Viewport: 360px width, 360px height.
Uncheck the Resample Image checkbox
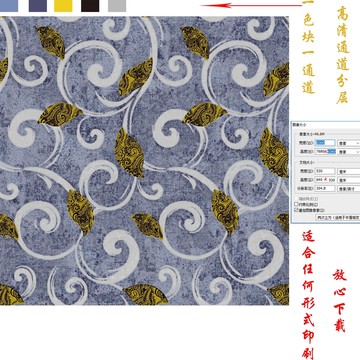tap(296, 210)
